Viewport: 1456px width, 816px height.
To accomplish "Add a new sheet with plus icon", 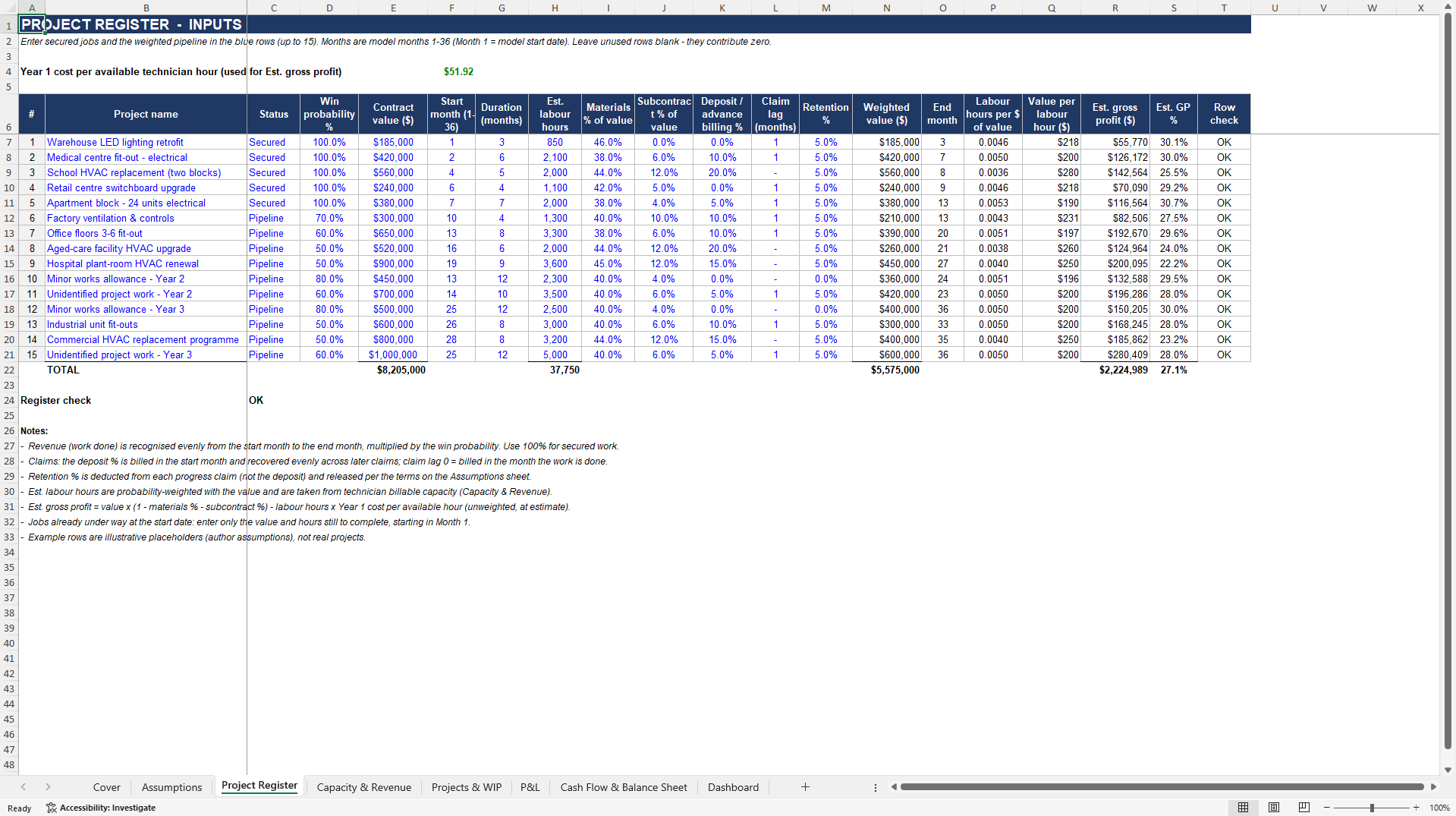I will (x=805, y=787).
